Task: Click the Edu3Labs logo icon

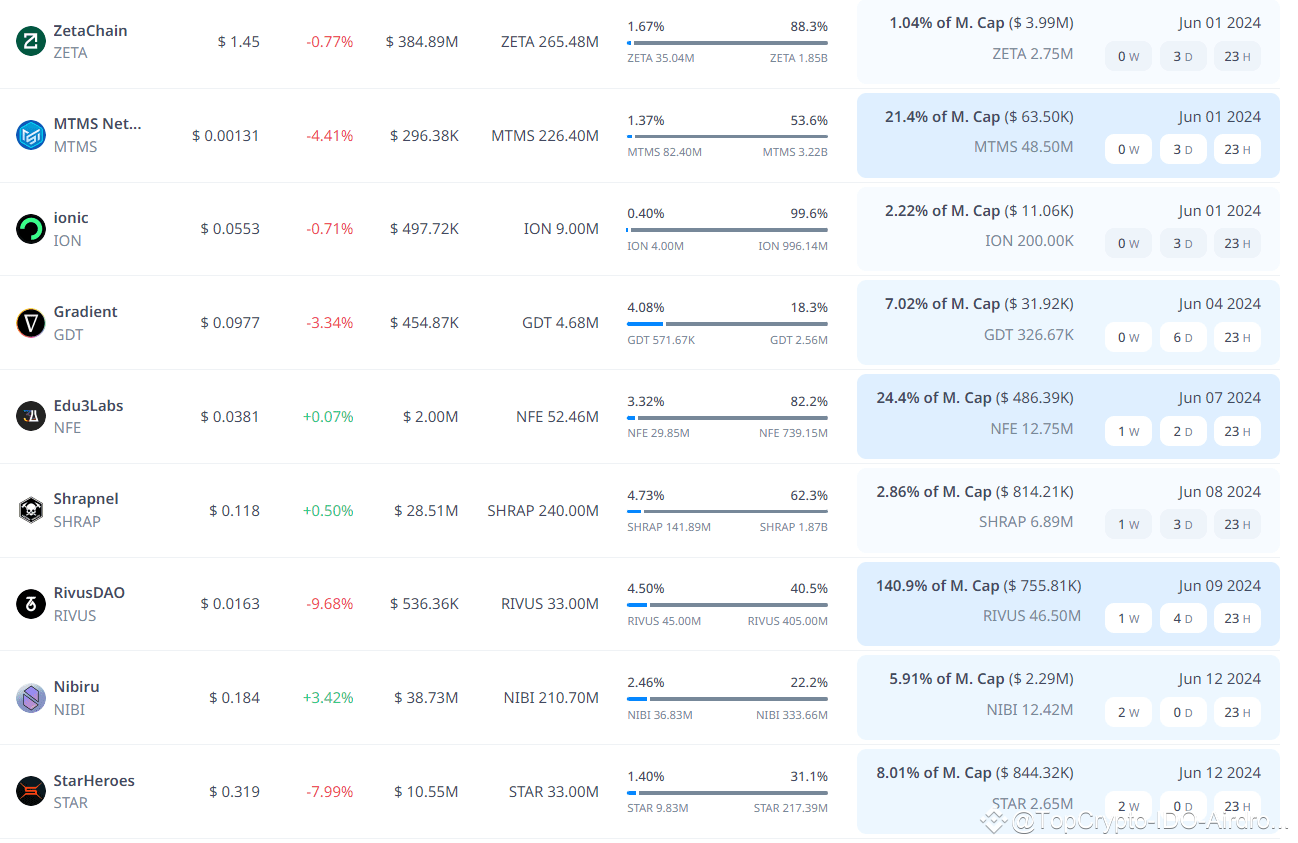Action: click(31, 416)
